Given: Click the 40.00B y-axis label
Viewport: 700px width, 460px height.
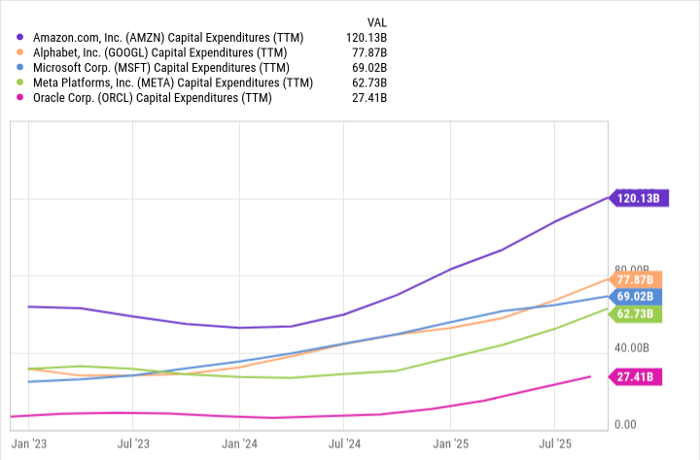Looking at the screenshot, I should [x=631, y=348].
